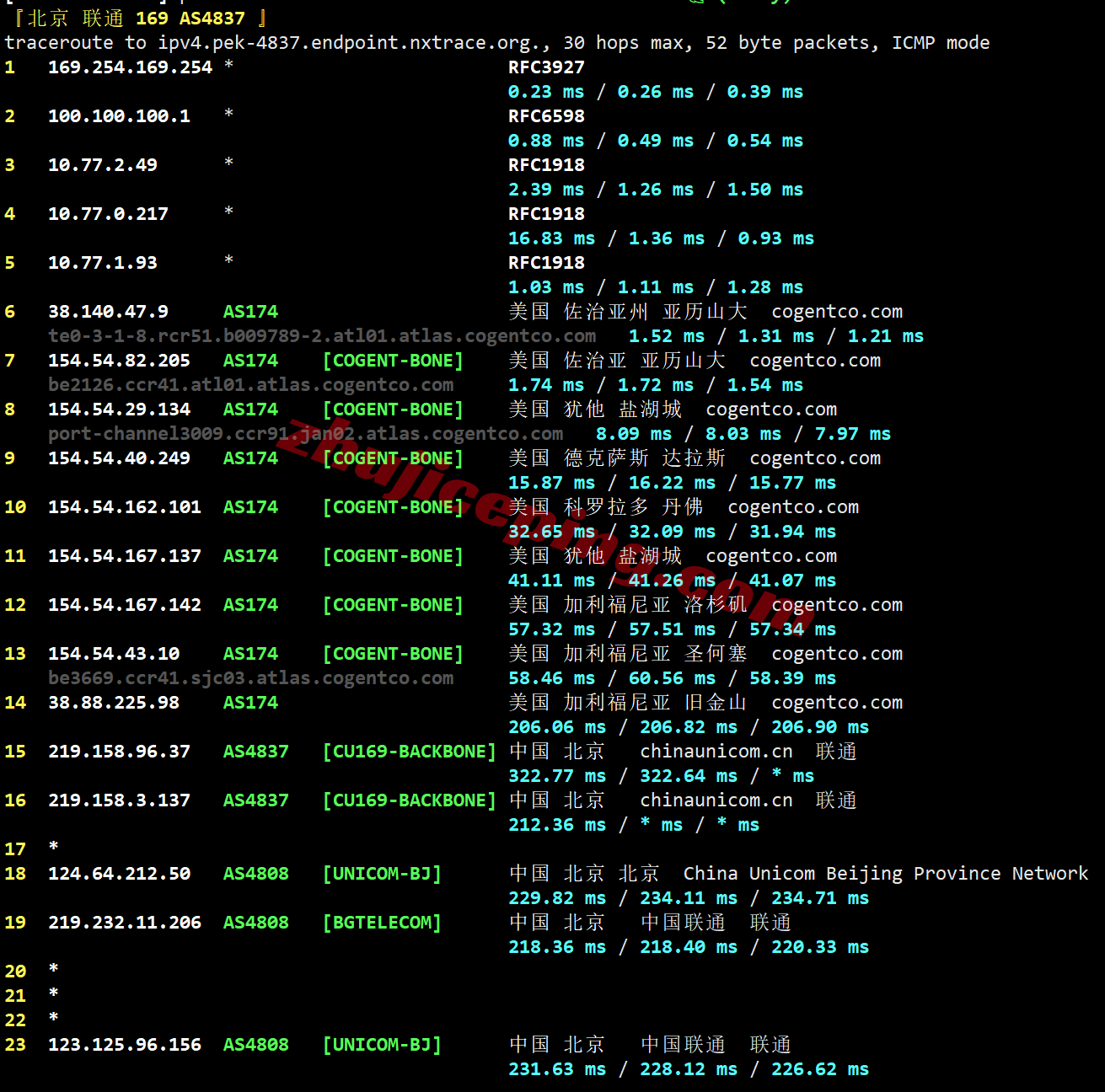Screen dimensions: 1105x1092
Task: Click hostname te0-3-1-8.rcr51.b009789-2.atl01.atlas.cogentco.com
Action: [322, 336]
